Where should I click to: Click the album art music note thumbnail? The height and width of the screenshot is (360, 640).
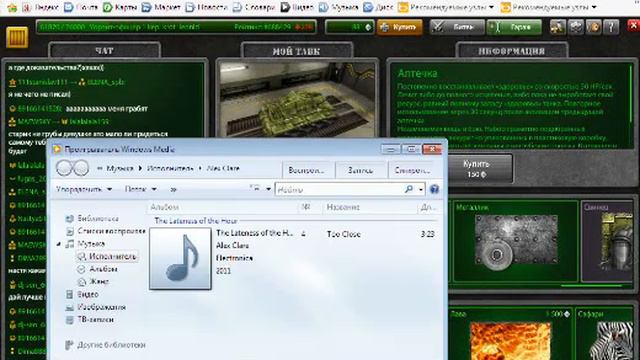point(180,259)
